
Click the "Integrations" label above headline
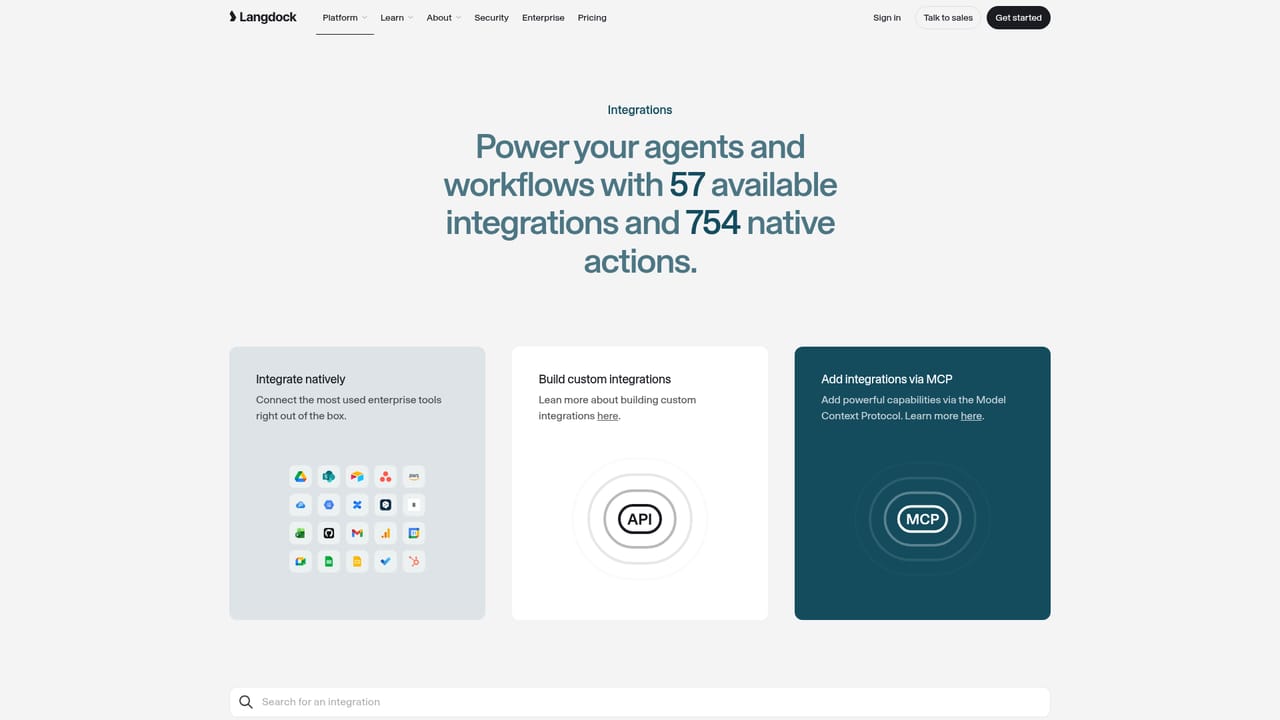coord(640,110)
